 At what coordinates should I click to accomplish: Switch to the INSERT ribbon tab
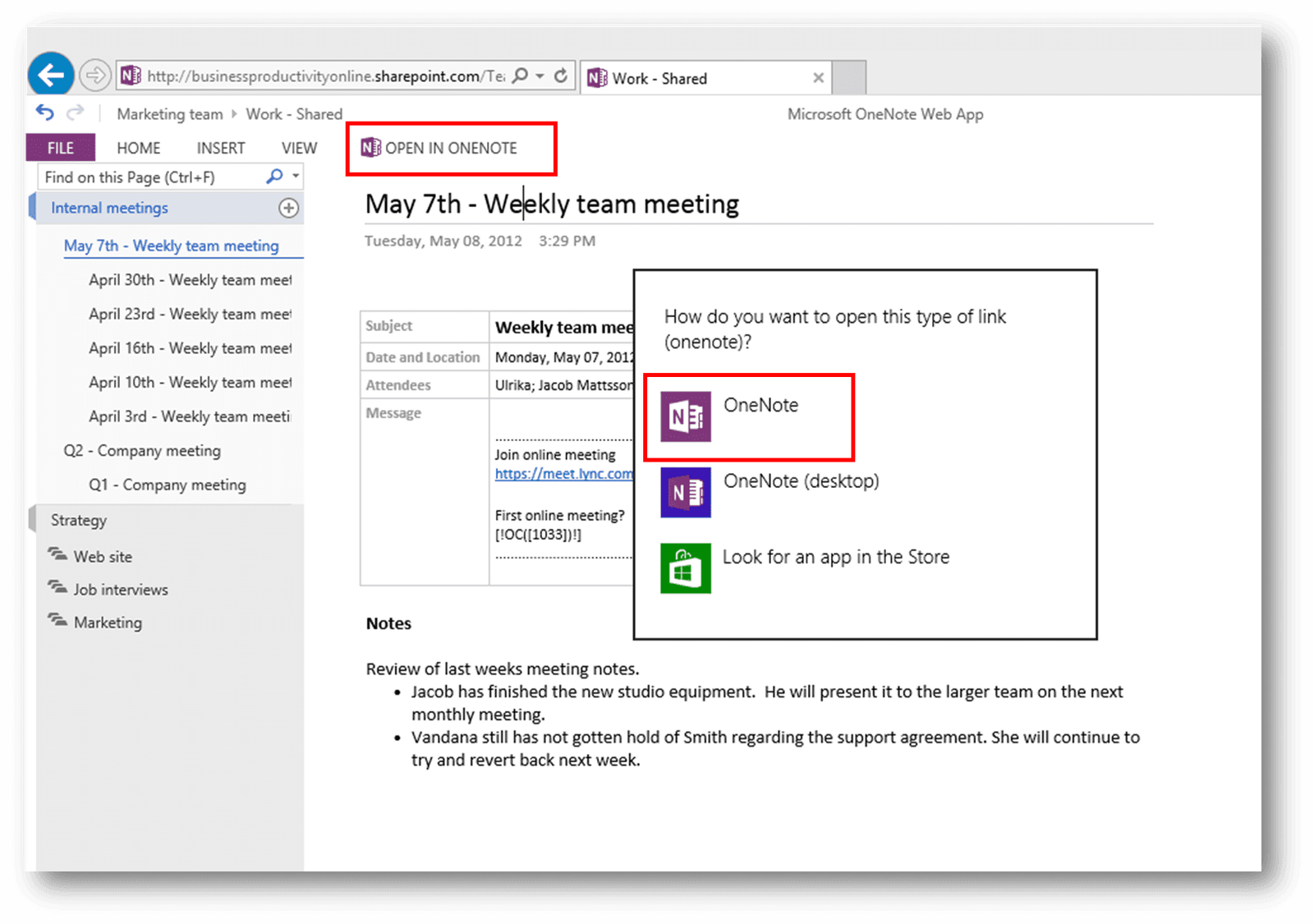point(221,148)
